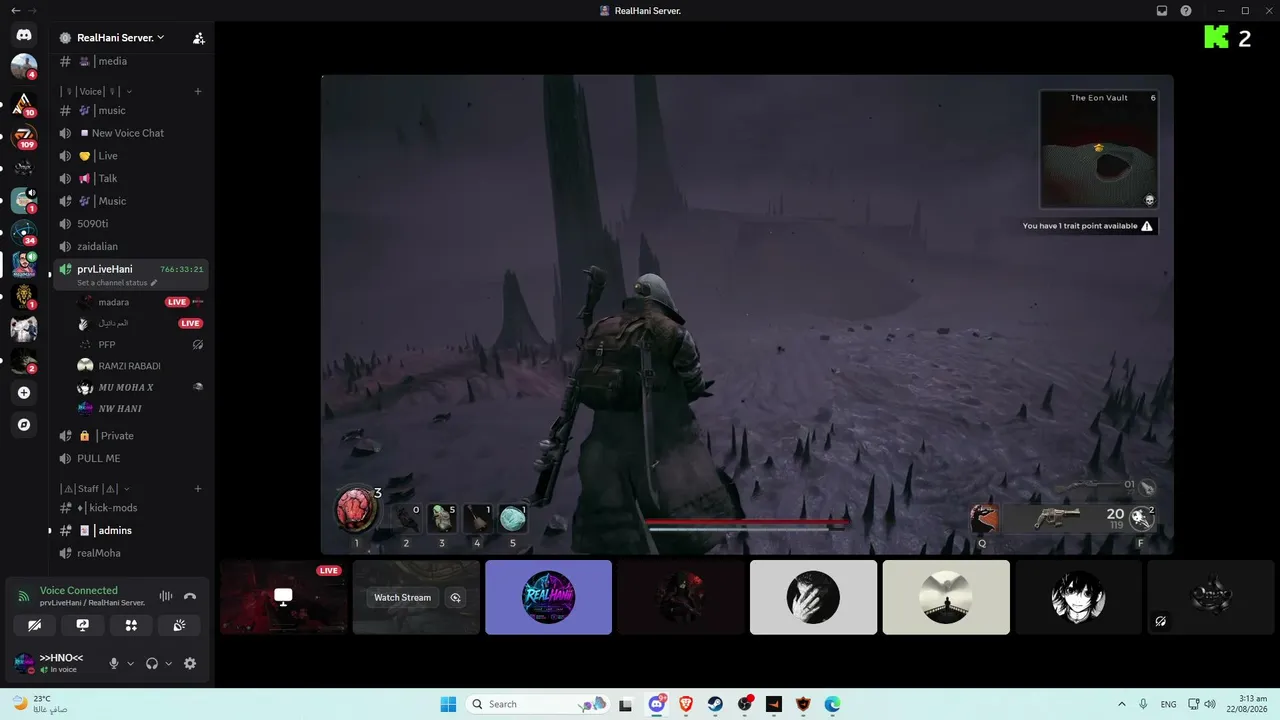Click the Watch Stream button
The image size is (1280, 720).
(402, 598)
